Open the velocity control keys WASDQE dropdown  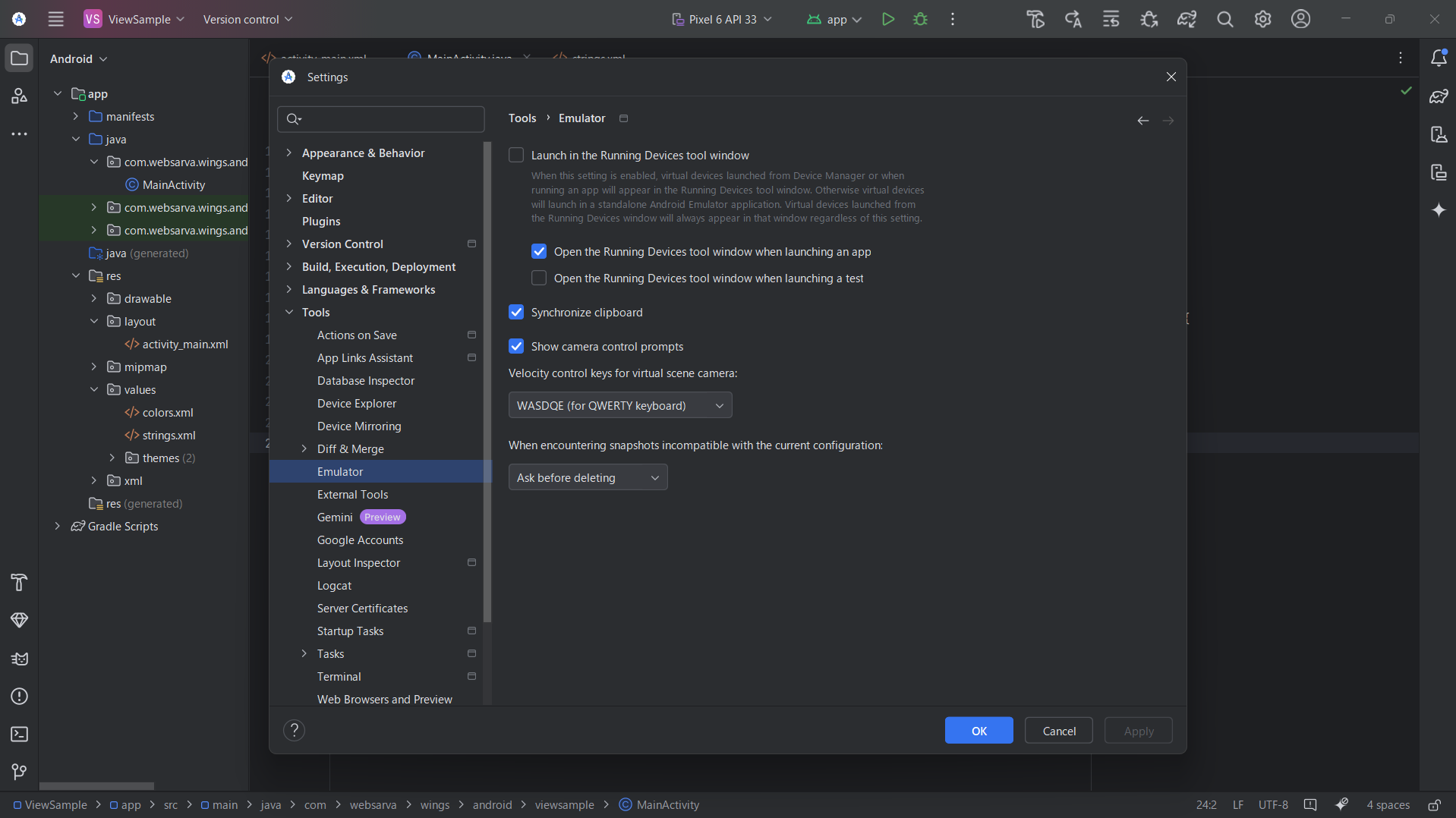[x=620, y=405]
